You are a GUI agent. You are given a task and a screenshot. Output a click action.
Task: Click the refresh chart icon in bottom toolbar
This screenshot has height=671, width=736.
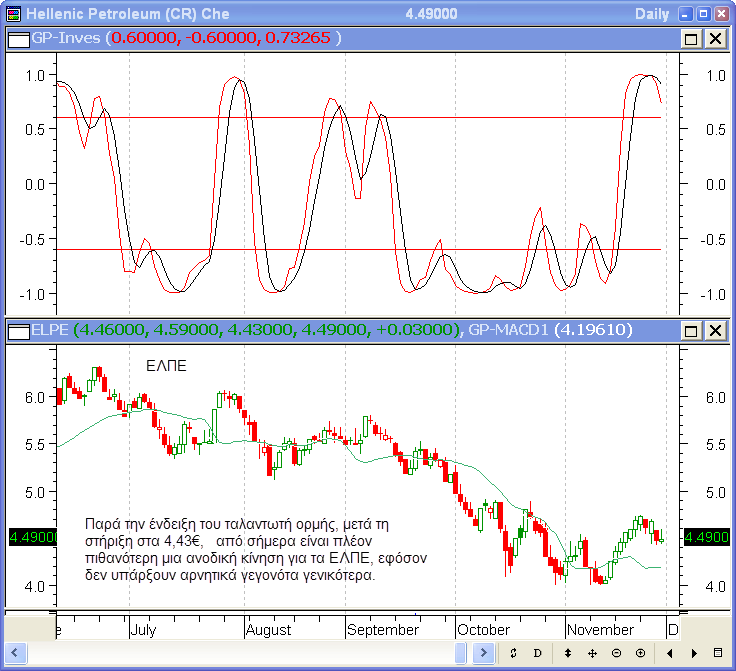click(x=513, y=653)
